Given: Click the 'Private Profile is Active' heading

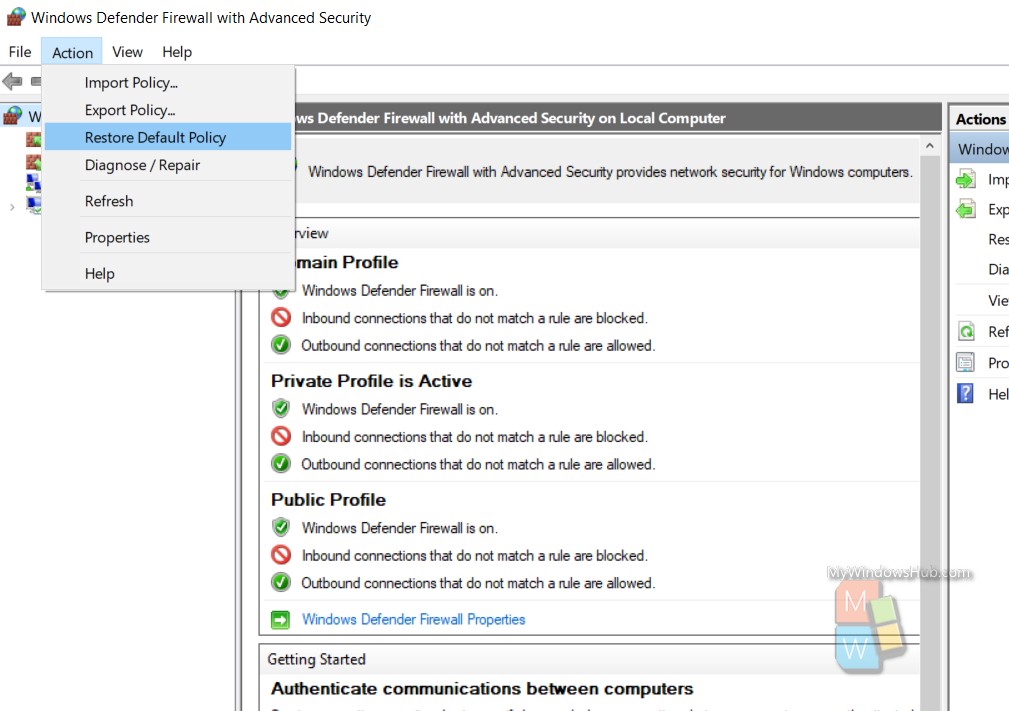Looking at the screenshot, I should 371,381.
